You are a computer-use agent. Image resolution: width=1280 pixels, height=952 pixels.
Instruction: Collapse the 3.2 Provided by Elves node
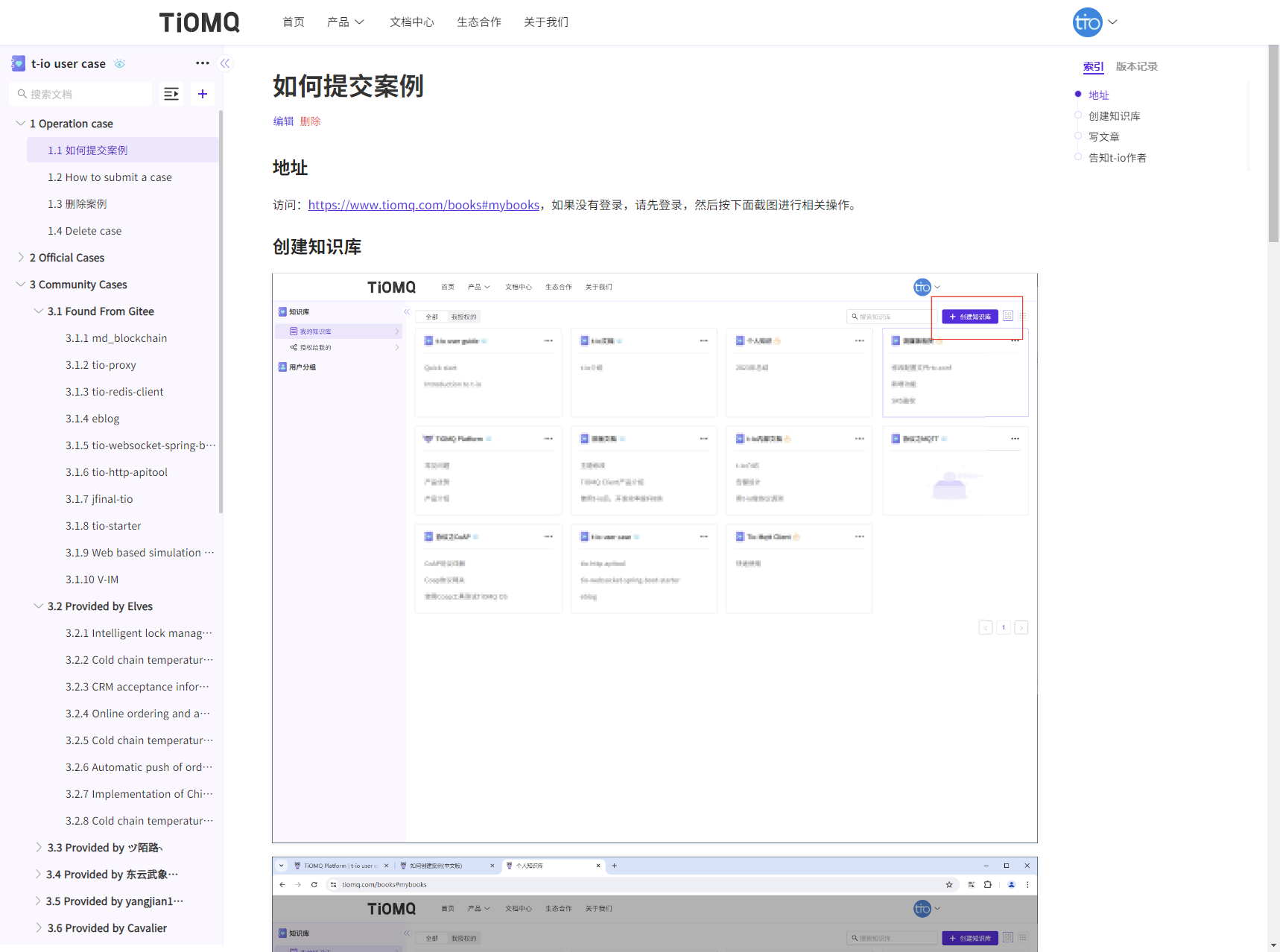pyautogui.click(x=38, y=606)
